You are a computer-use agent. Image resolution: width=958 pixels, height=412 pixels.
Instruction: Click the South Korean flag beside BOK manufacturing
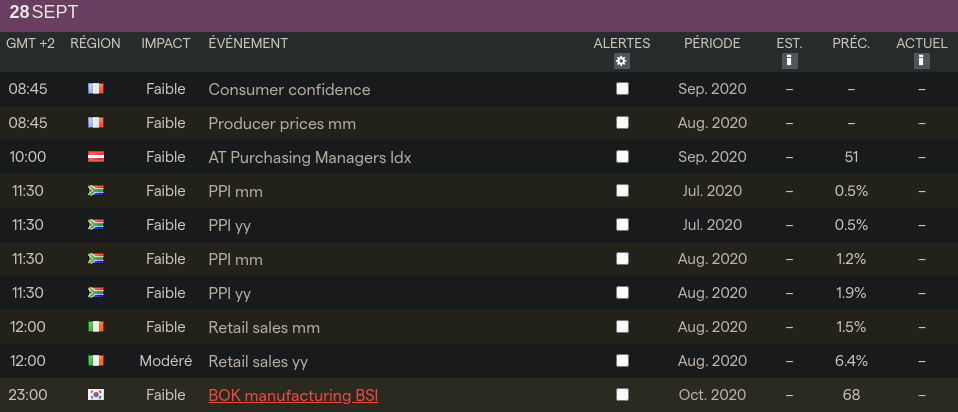coord(96,395)
